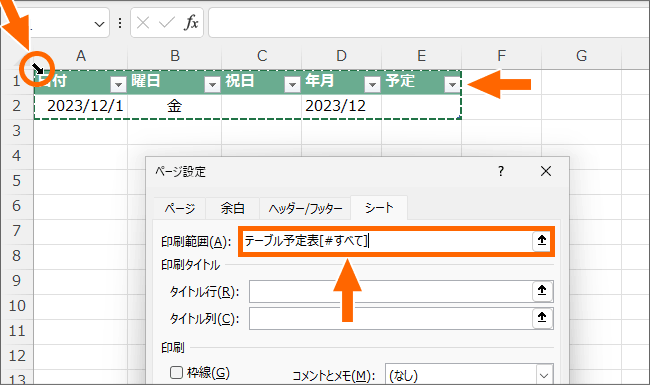Click the formula bar Cancel X icon
The image size is (650, 385).
(x=143, y=23)
